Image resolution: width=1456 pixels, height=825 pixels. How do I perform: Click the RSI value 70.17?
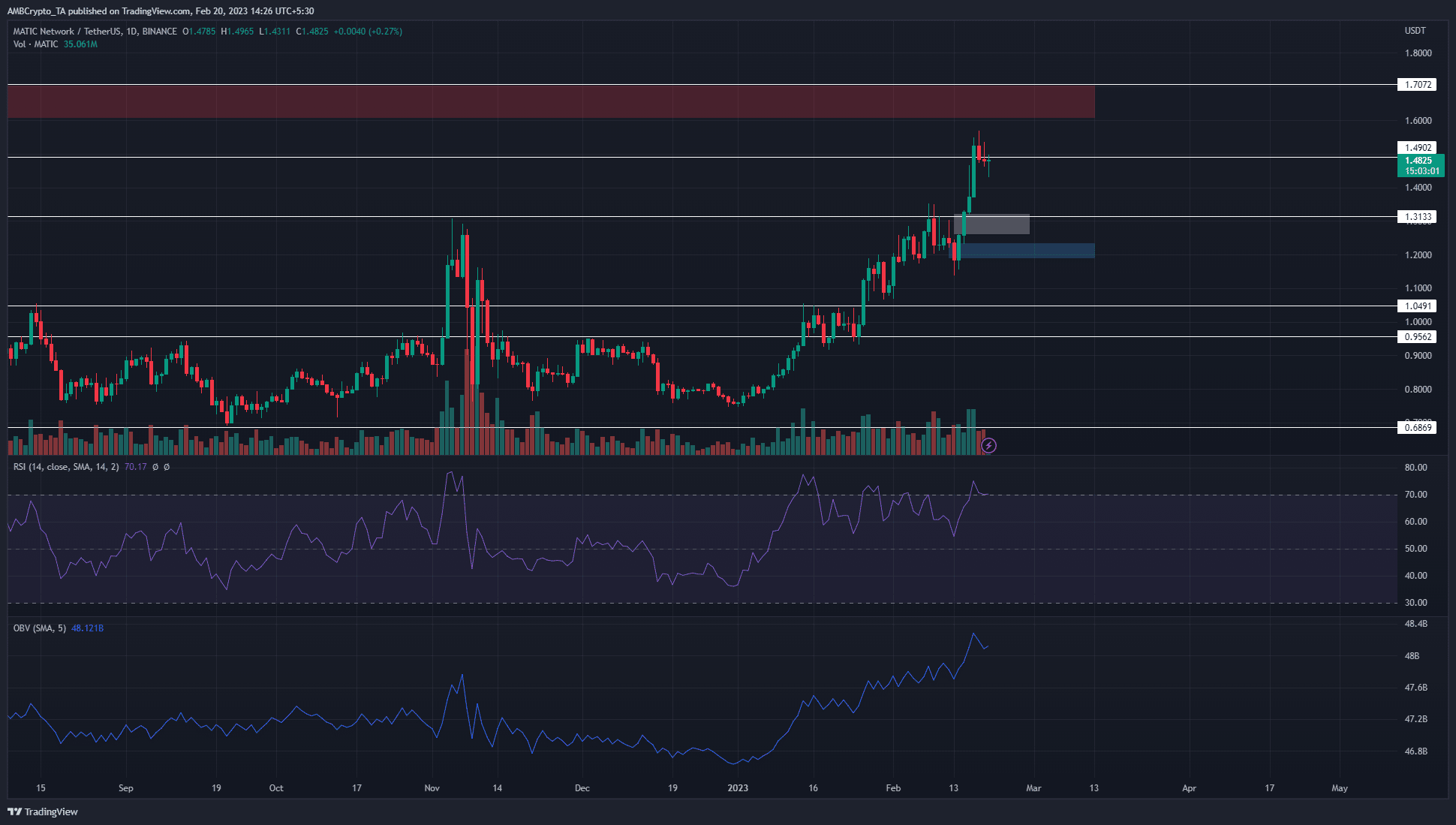[x=135, y=467]
